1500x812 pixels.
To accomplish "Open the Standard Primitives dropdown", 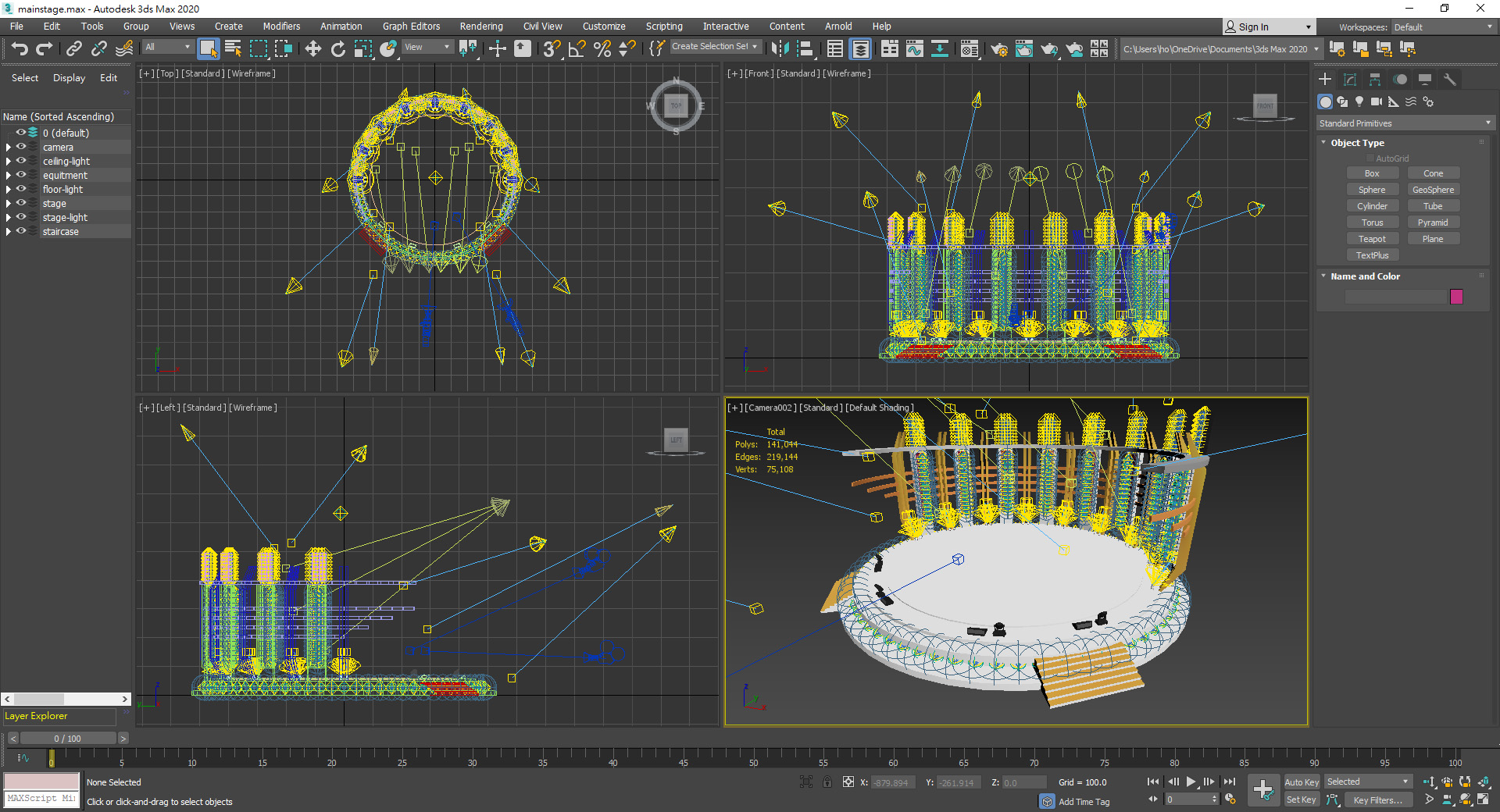I will click(x=1404, y=123).
